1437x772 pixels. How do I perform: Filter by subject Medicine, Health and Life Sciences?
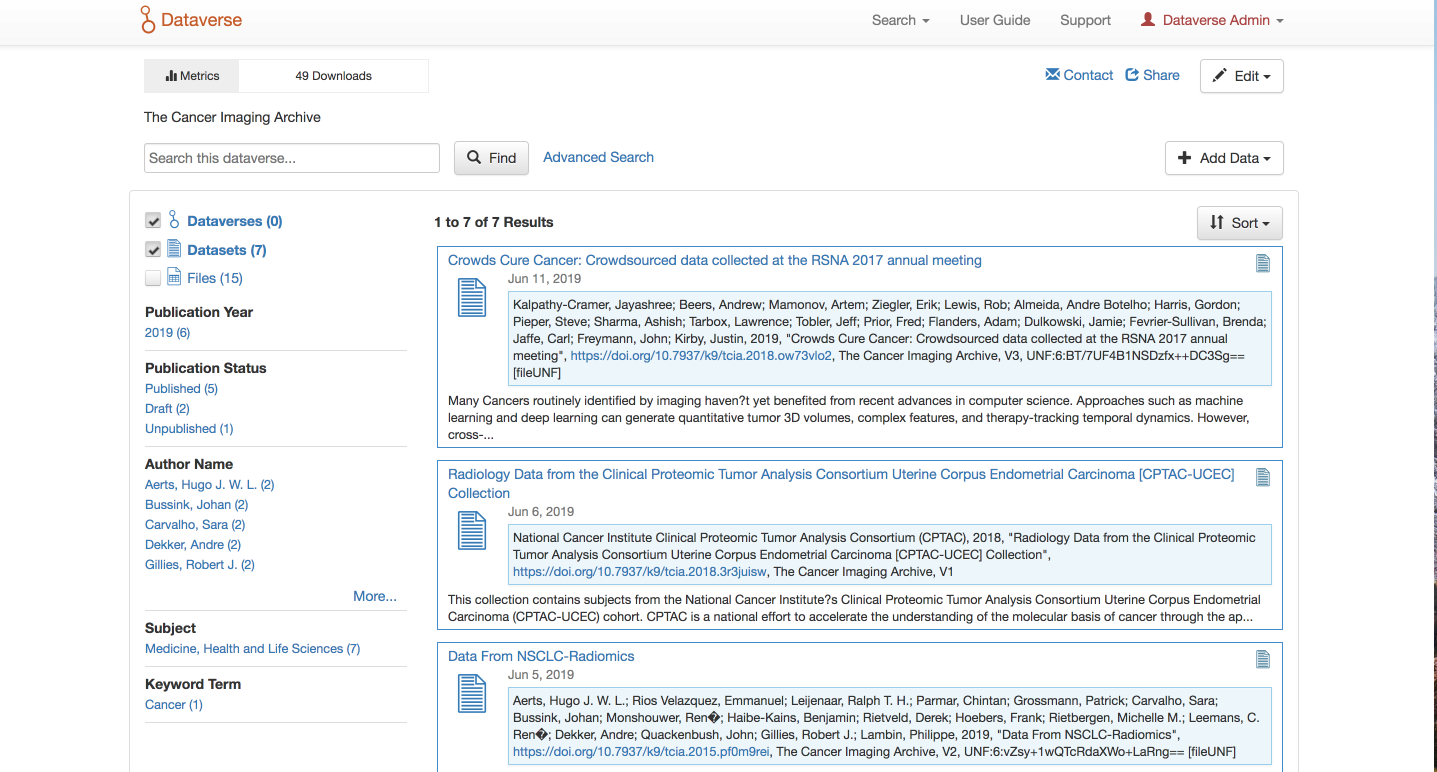tap(252, 648)
